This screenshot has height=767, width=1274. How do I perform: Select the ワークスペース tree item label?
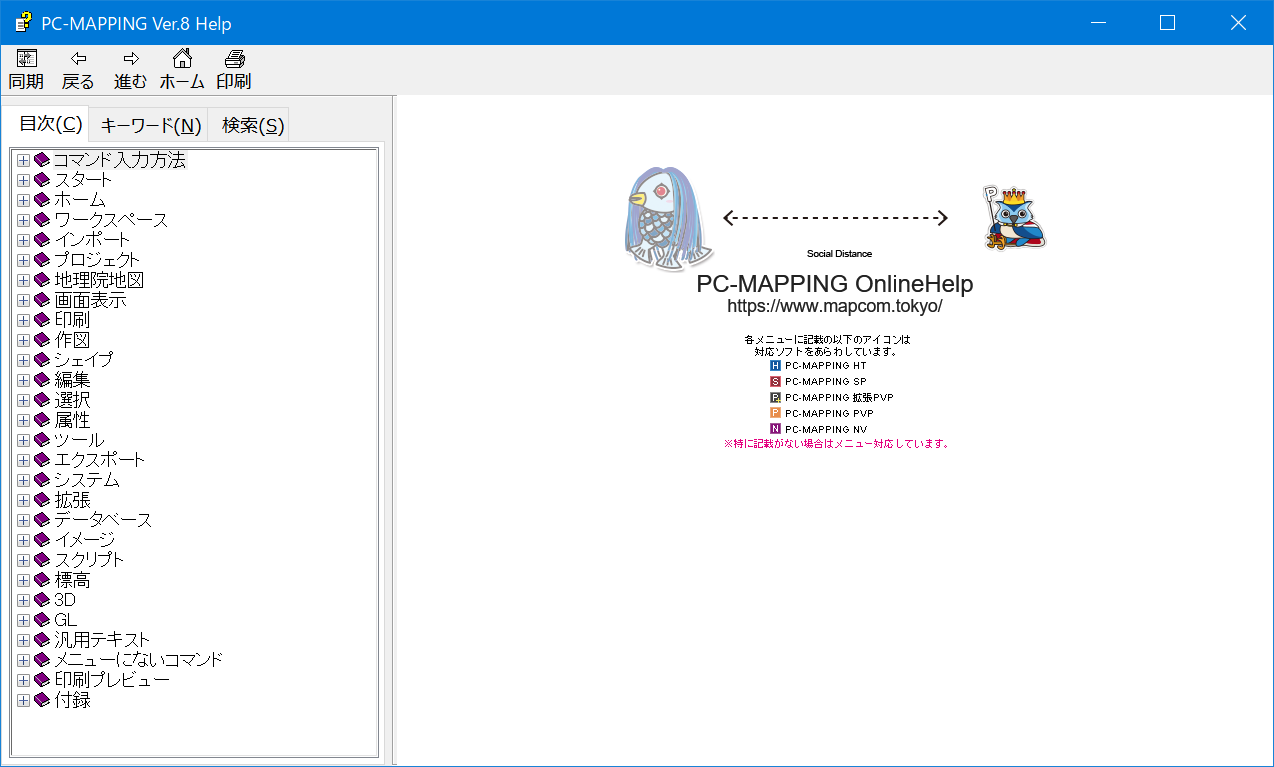pos(111,220)
